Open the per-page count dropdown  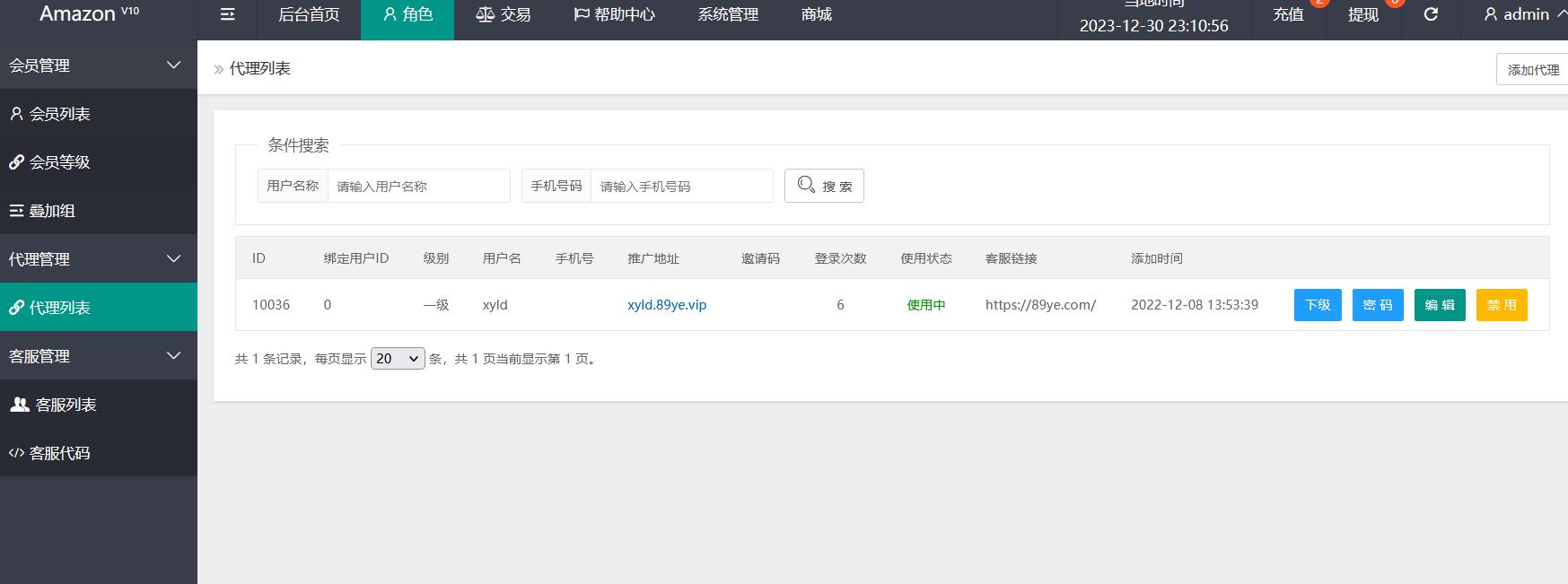[398, 359]
